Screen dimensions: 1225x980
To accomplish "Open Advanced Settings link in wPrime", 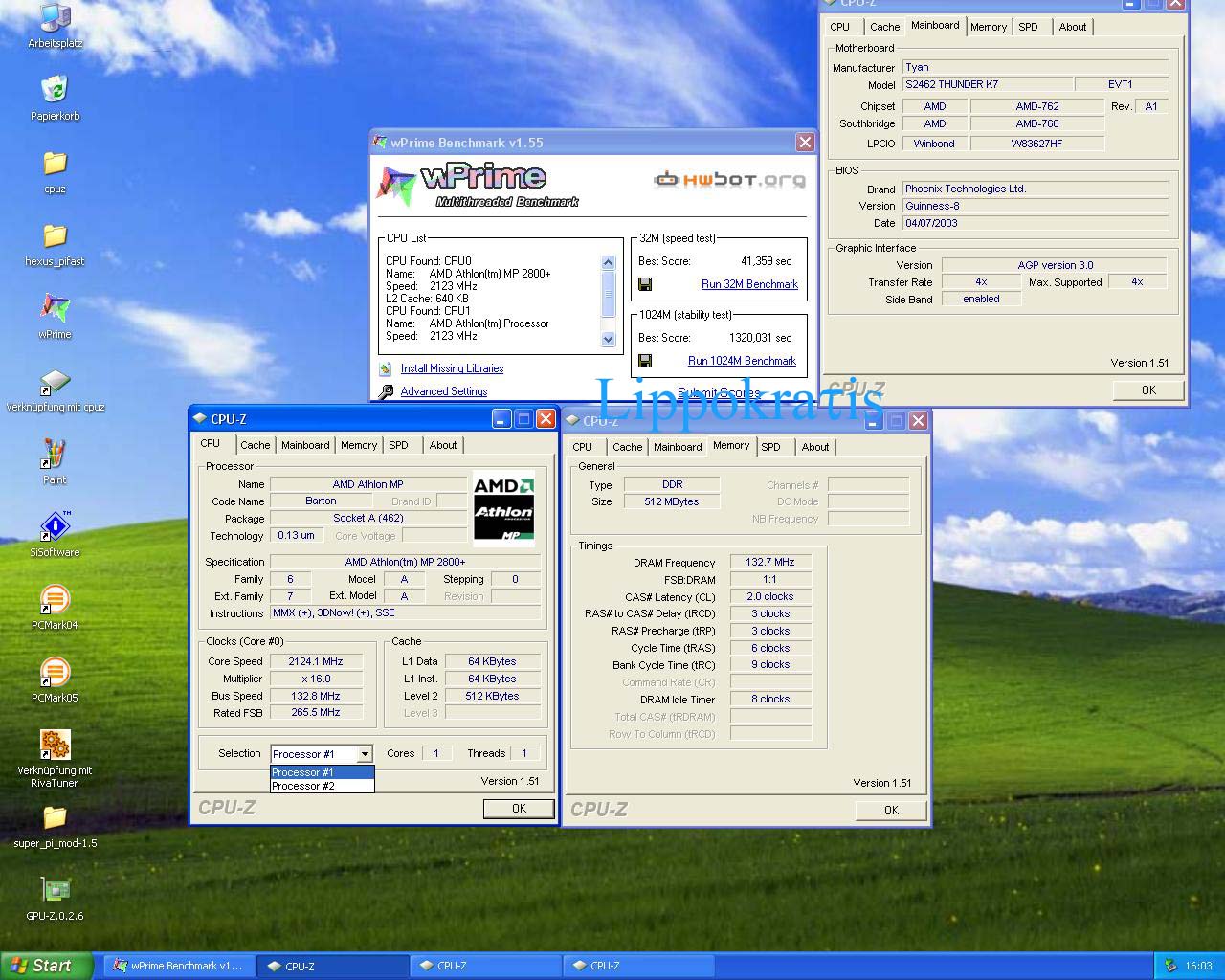I will tap(444, 391).
